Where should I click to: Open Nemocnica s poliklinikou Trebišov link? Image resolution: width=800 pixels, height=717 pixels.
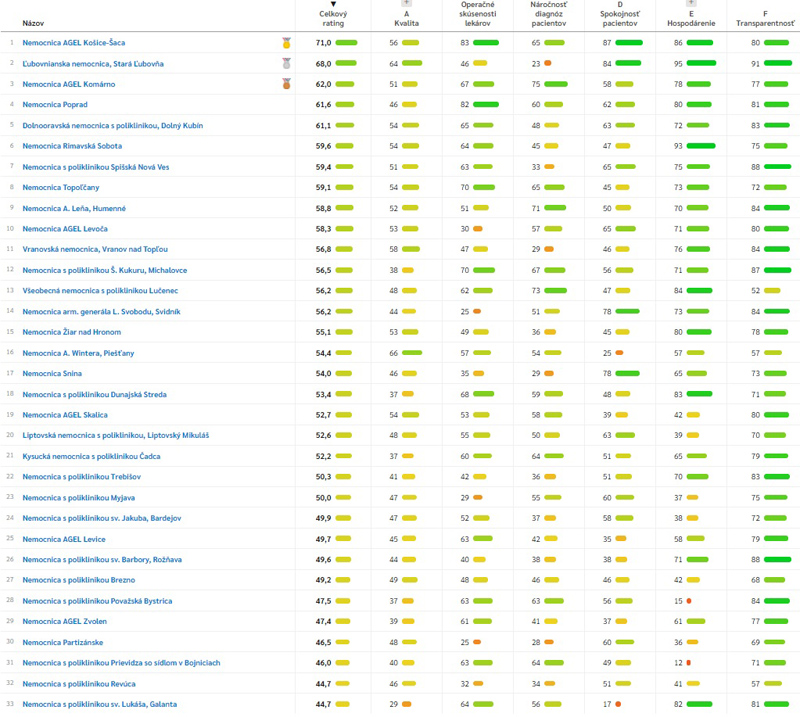pos(82,477)
